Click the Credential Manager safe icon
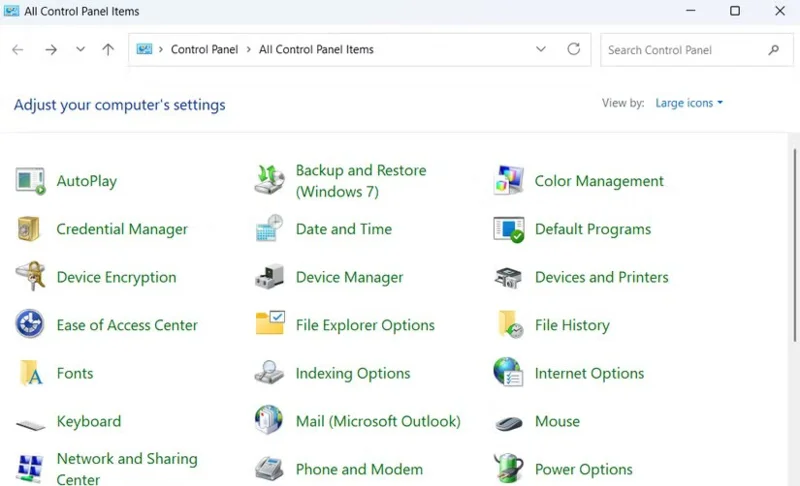 (x=29, y=229)
